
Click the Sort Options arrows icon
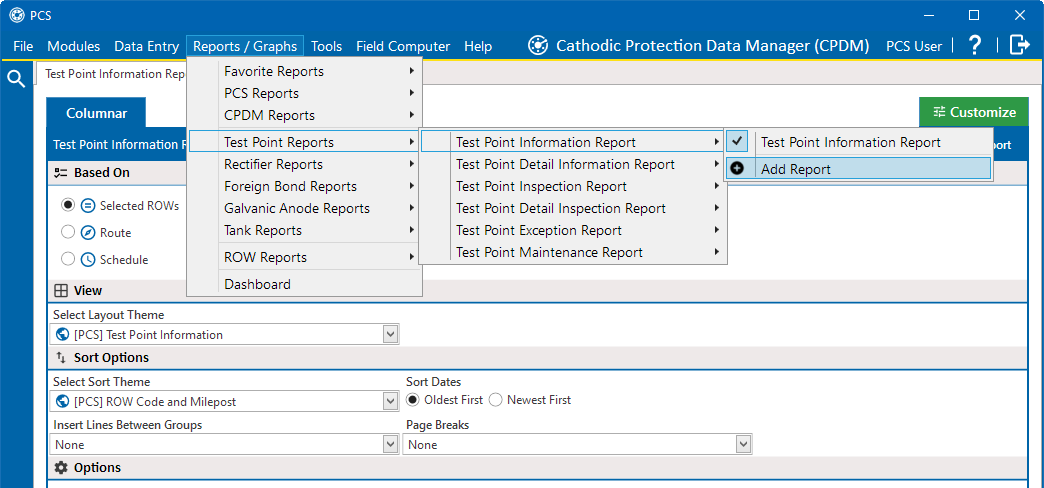tap(61, 358)
